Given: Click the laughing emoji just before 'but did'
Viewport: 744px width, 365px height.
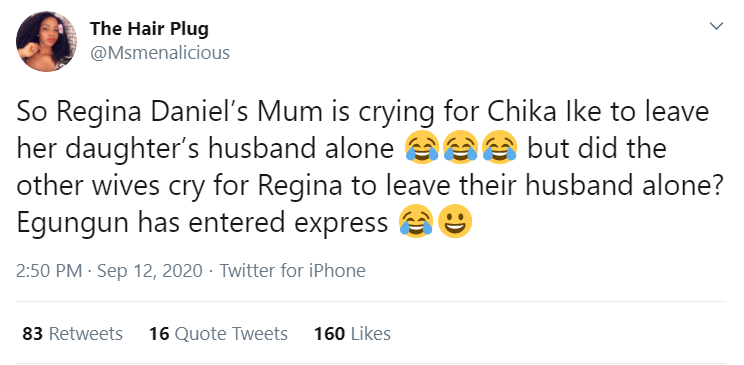Looking at the screenshot, I should (x=499, y=148).
